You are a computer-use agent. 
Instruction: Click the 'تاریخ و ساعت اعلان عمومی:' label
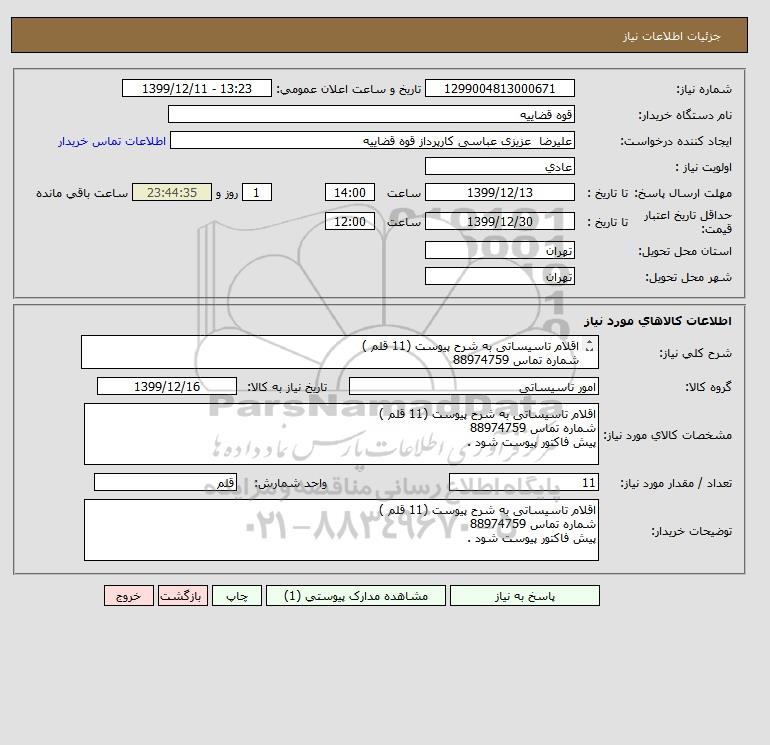pyautogui.click(x=349, y=89)
